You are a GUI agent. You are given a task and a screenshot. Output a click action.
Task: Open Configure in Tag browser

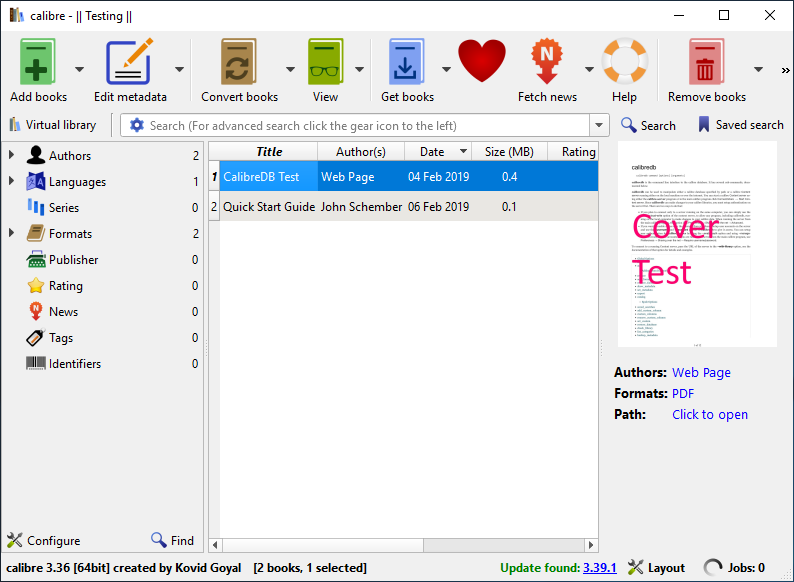[44, 540]
